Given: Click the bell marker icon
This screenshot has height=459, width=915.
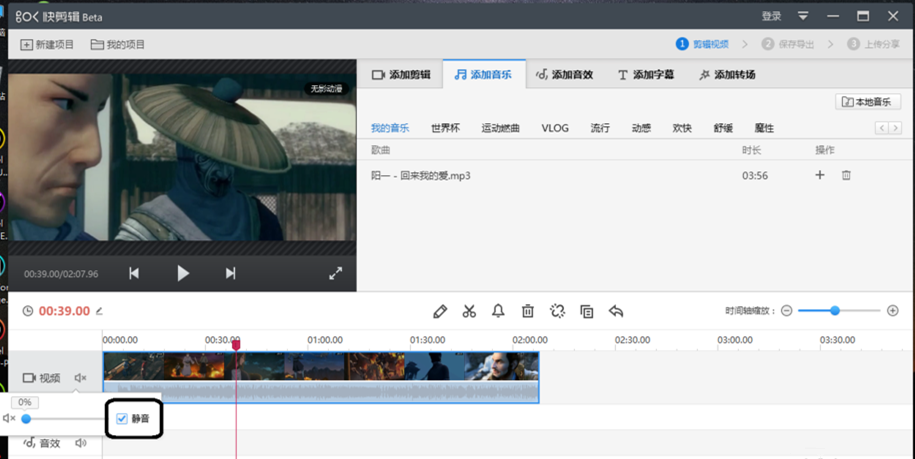Looking at the screenshot, I should [498, 311].
